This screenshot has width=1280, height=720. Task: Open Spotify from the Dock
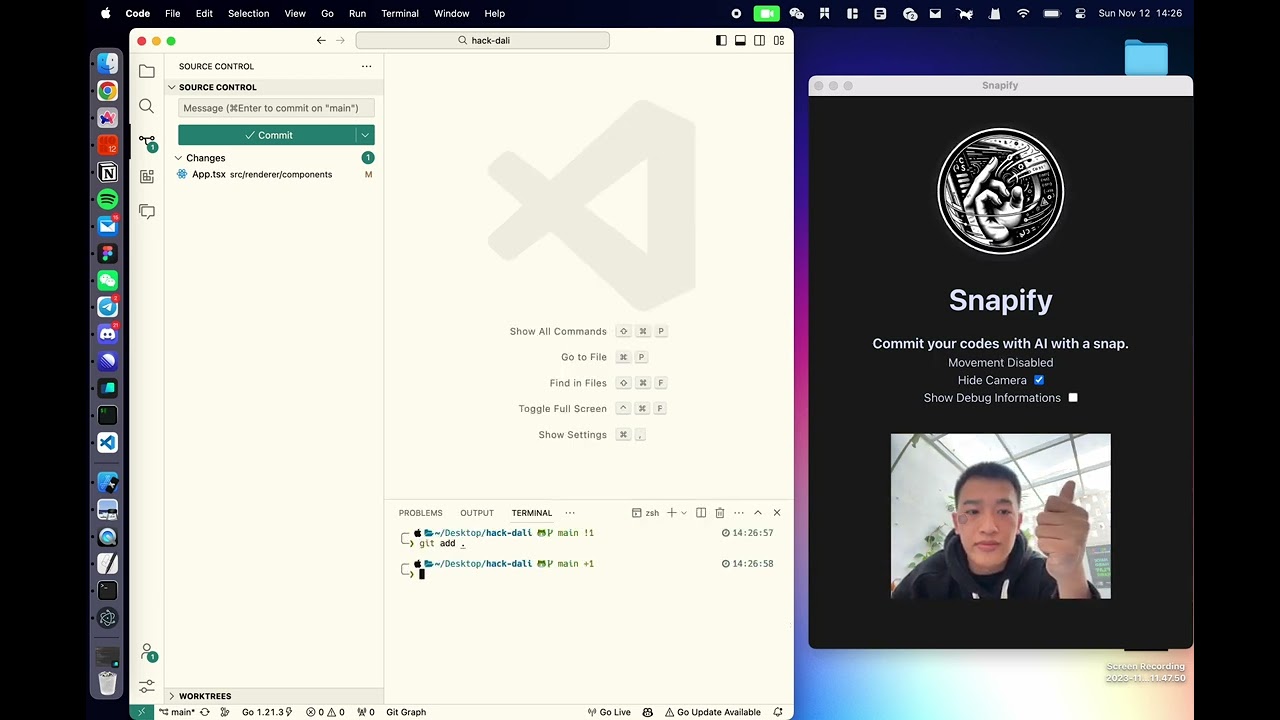(x=108, y=199)
